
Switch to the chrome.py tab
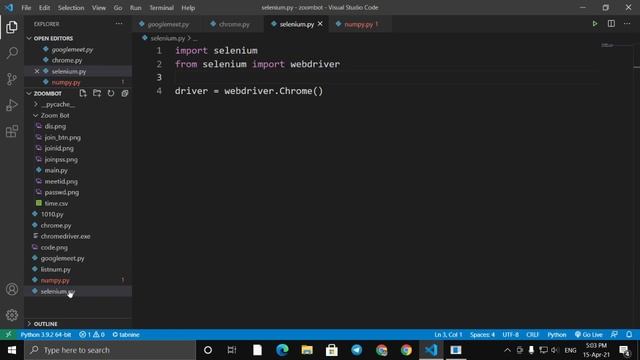(x=233, y=24)
